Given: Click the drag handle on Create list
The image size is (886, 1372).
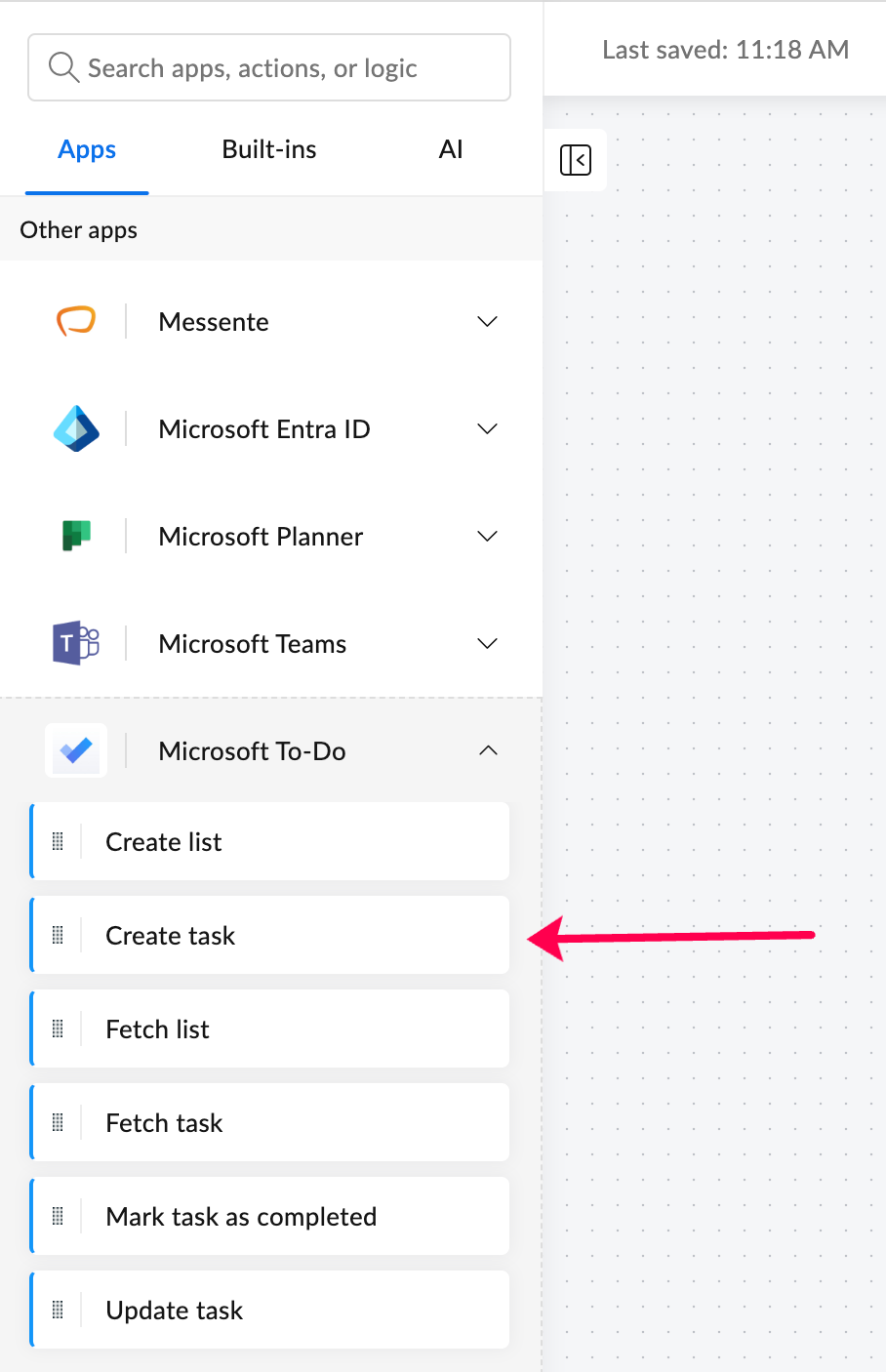Looking at the screenshot, I should point(58,841).
